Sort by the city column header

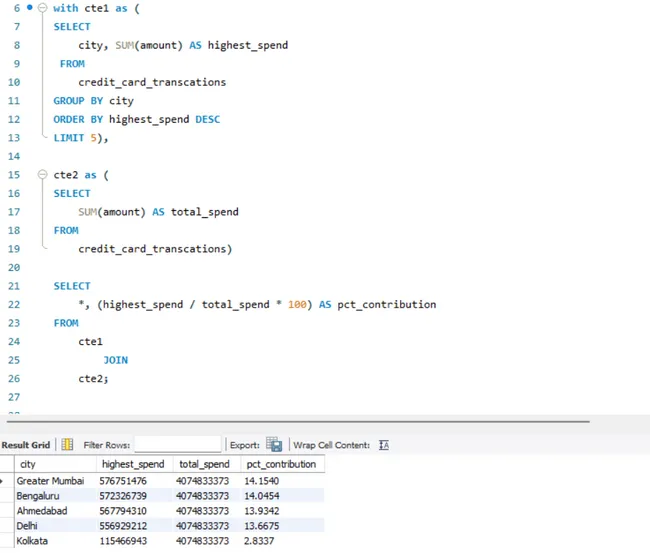[56, 464]
